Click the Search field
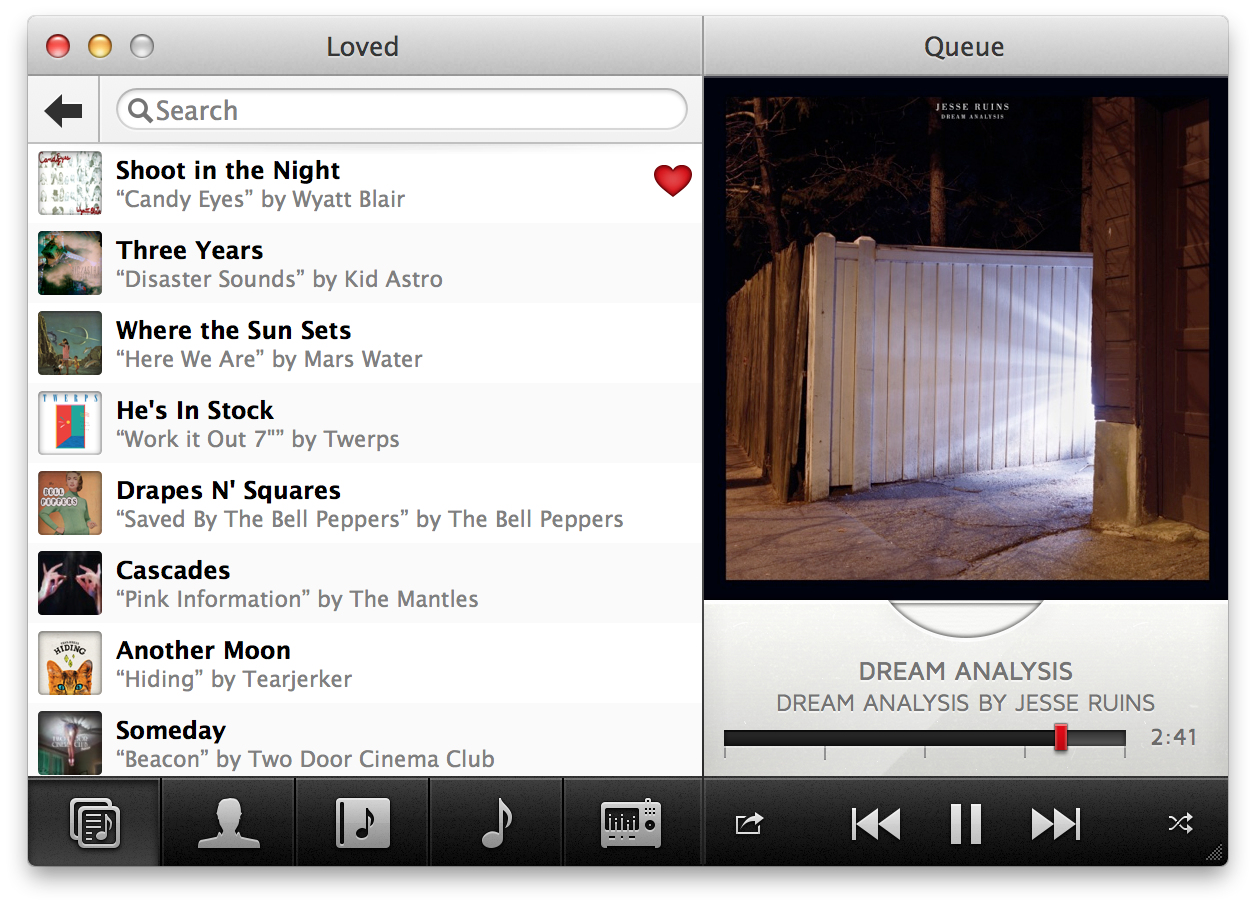Viewport: 1256px width, 906px height. coord(402,110)
